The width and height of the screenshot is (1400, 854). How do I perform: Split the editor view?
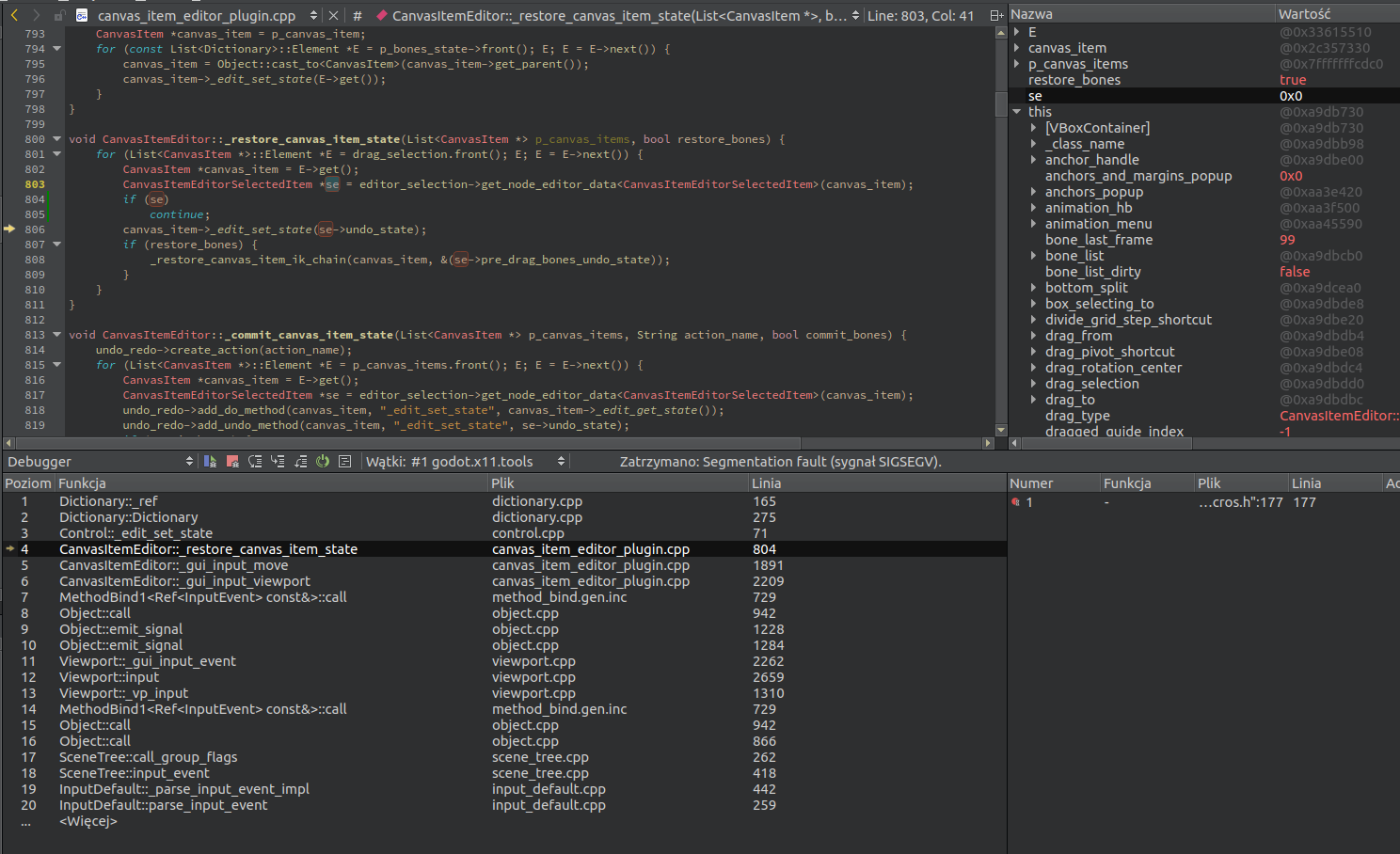click(996, 15)
